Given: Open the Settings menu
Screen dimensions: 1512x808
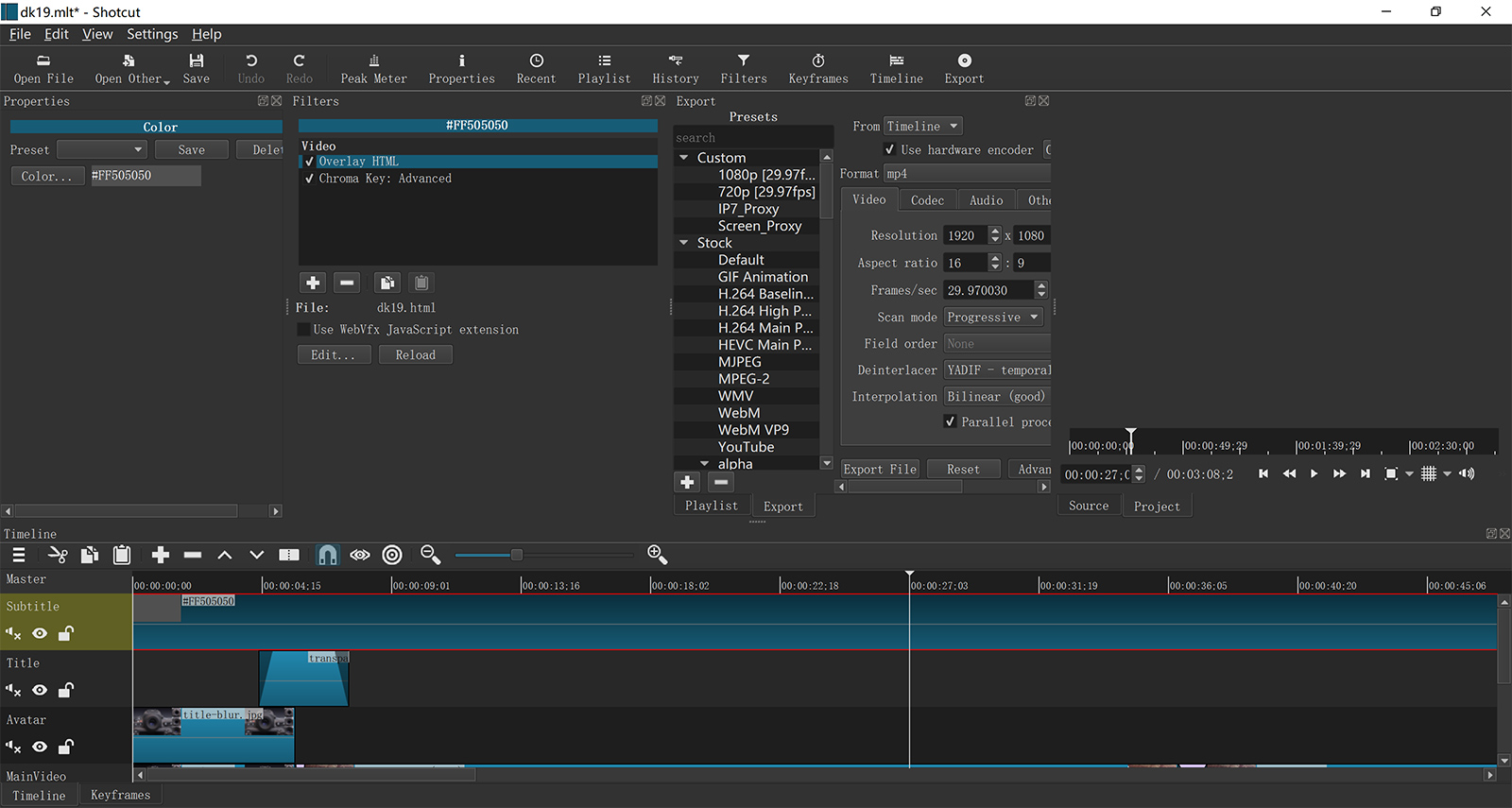Looking at the screenshot, I should (x=152, y=34).
